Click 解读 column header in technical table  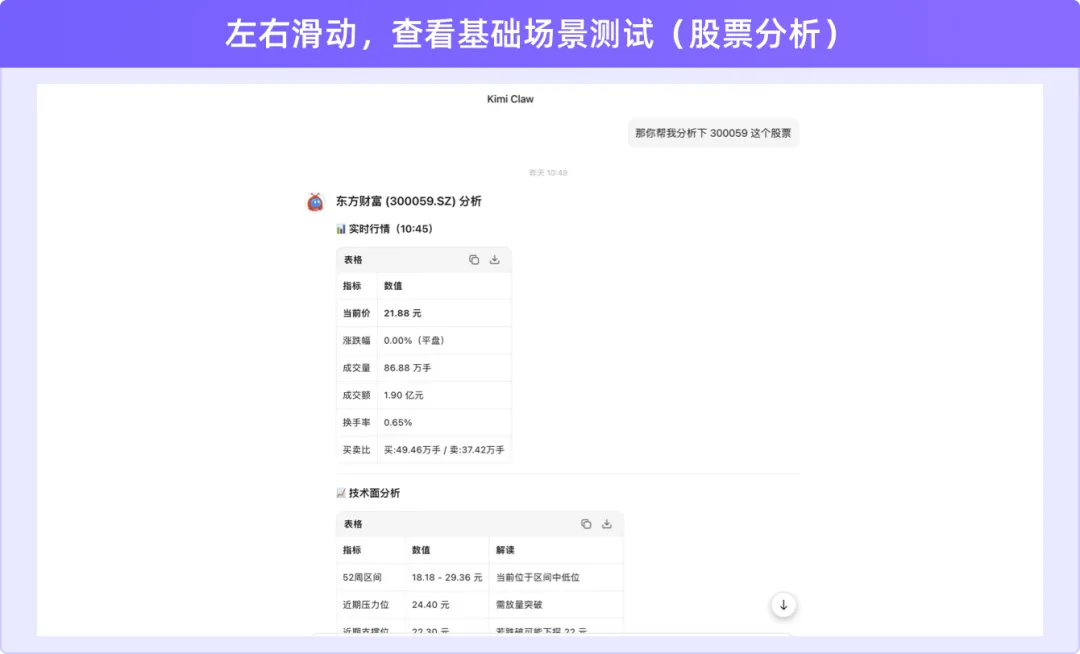pyautogui.click(x=505, y=550)
